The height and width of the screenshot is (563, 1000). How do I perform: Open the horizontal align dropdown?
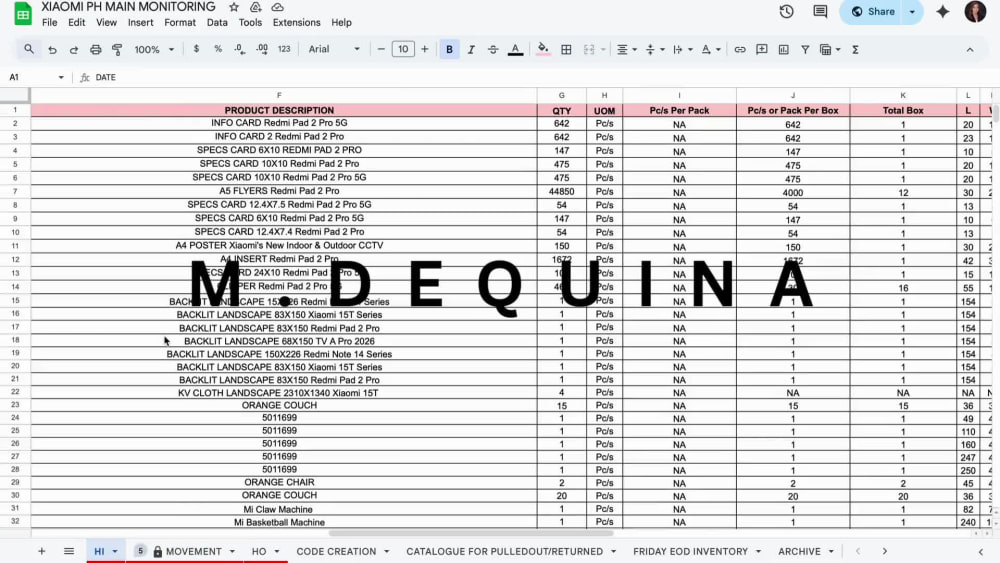click(626, 49)
